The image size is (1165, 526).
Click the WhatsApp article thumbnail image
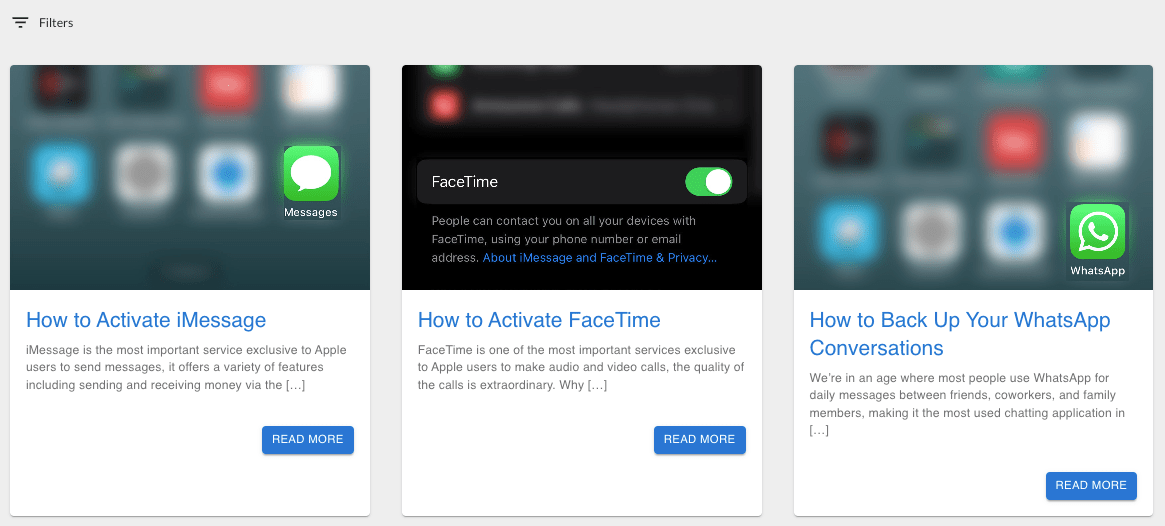coord(974,177)
